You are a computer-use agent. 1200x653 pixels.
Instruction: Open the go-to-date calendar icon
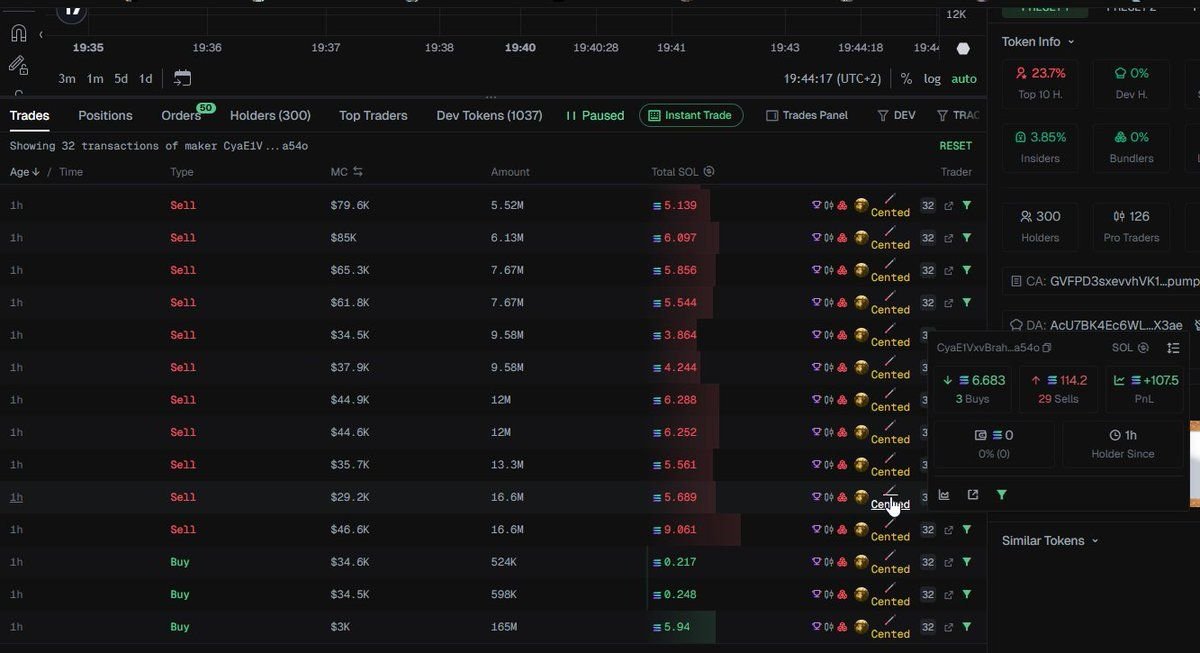(x=182, y=78)
